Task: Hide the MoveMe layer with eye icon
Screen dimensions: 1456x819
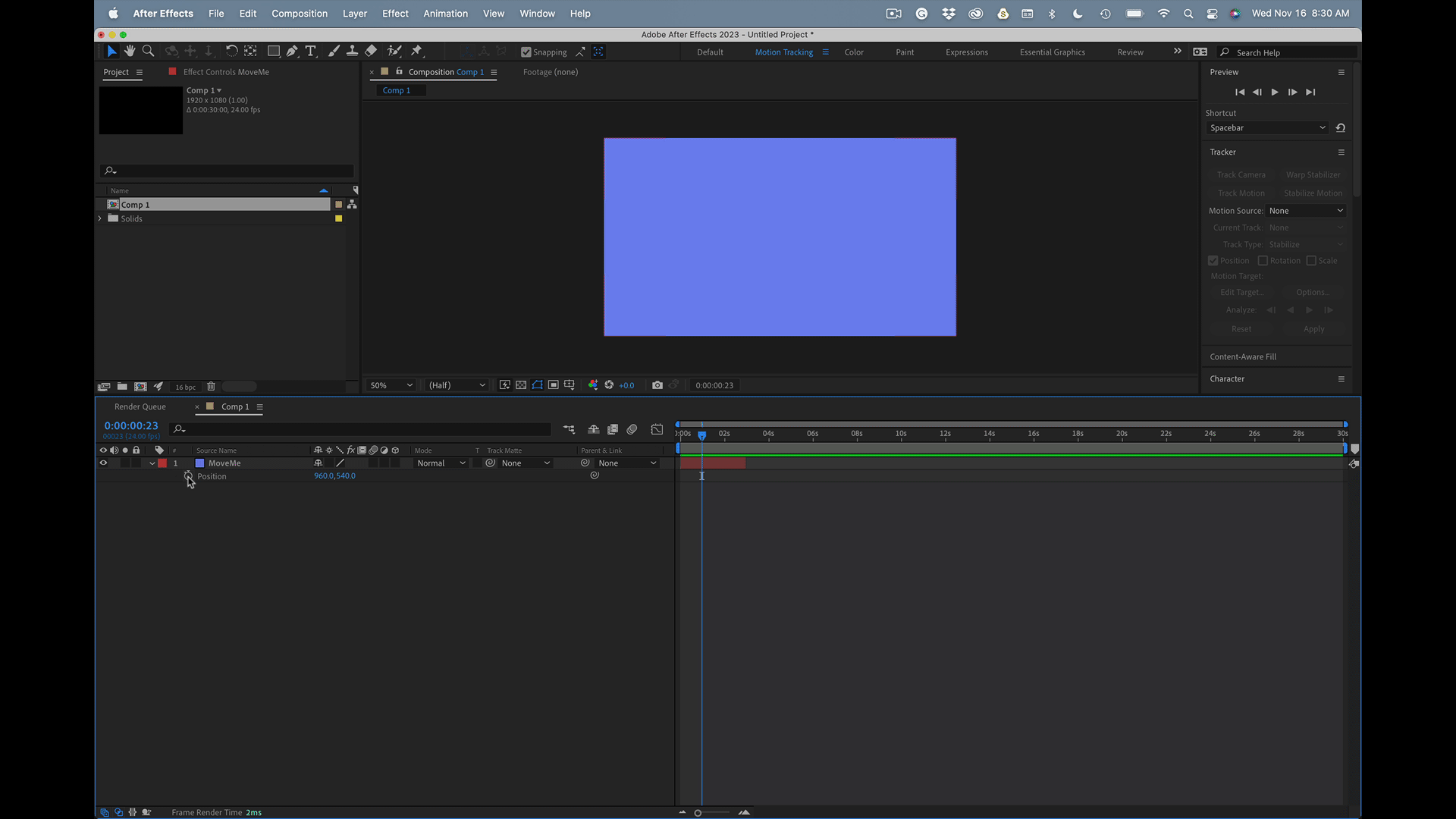Action: pos(103,463)
